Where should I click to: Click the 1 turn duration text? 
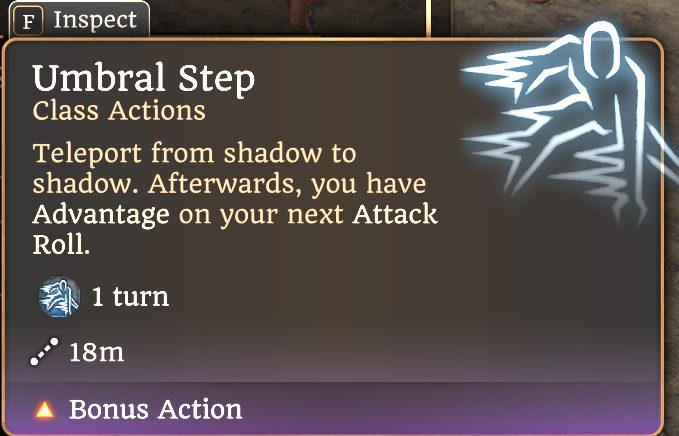(130, 297)
